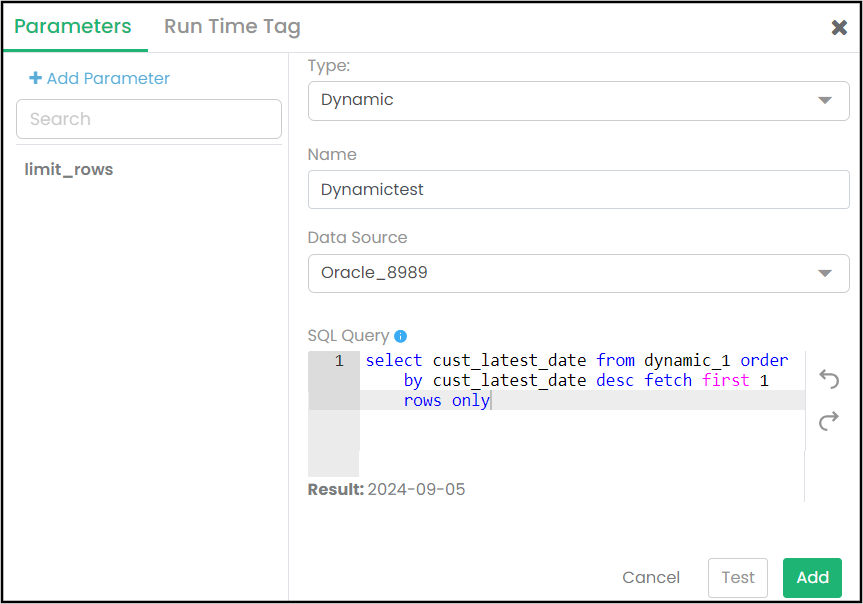The width and height of the screenshot is (863, 604).
Task: Click the Type field's chevron arrow
Action: pos(825,100)
